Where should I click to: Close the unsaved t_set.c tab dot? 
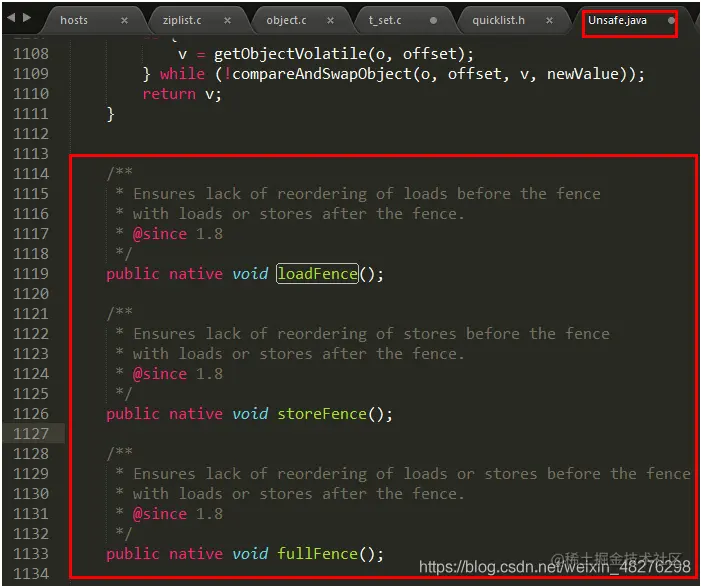tap(433, 21)
